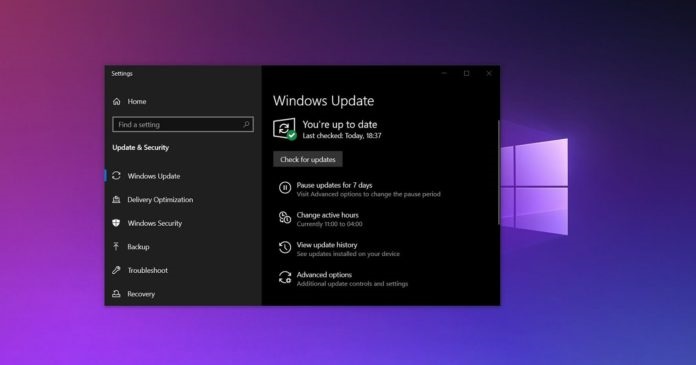The width and height of the screenshot is (696, 365).
Task: Close the Settings window
Action: coord(489,73)
